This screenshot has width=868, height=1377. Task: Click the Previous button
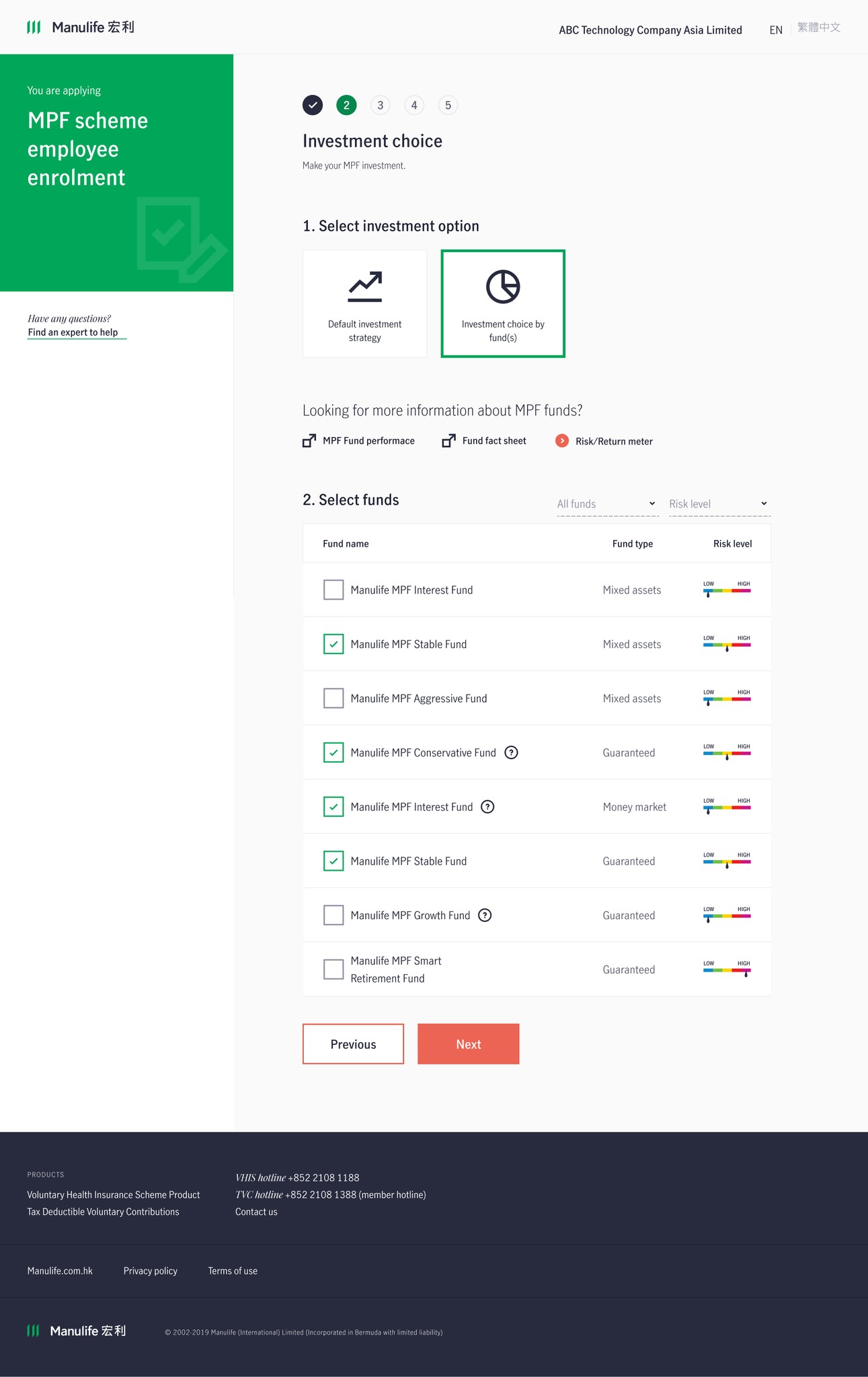pos(353,1044)
